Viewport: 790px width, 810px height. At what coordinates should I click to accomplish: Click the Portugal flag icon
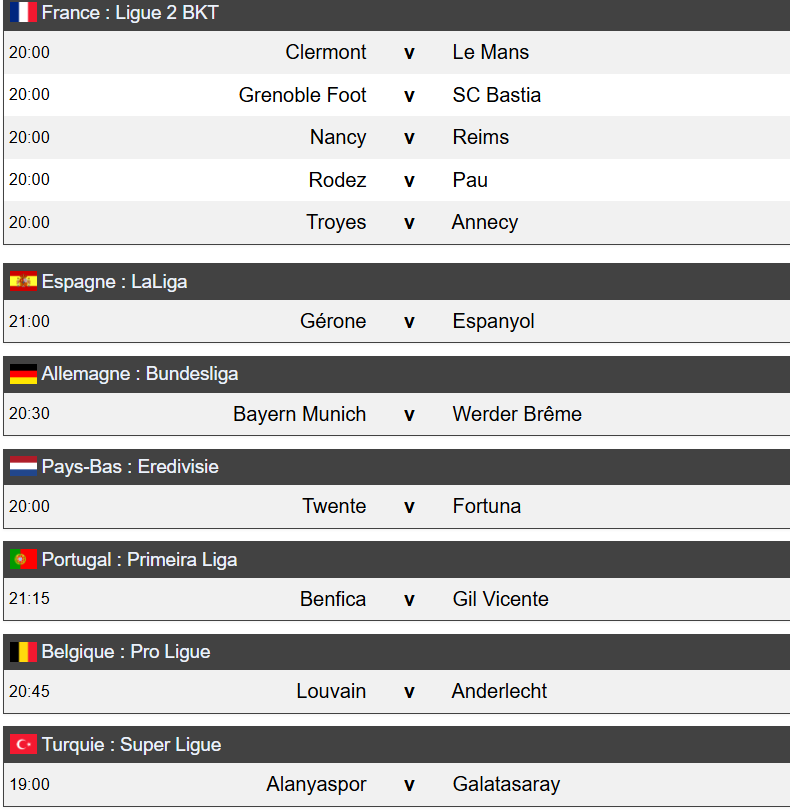click(x=23, y=560)
